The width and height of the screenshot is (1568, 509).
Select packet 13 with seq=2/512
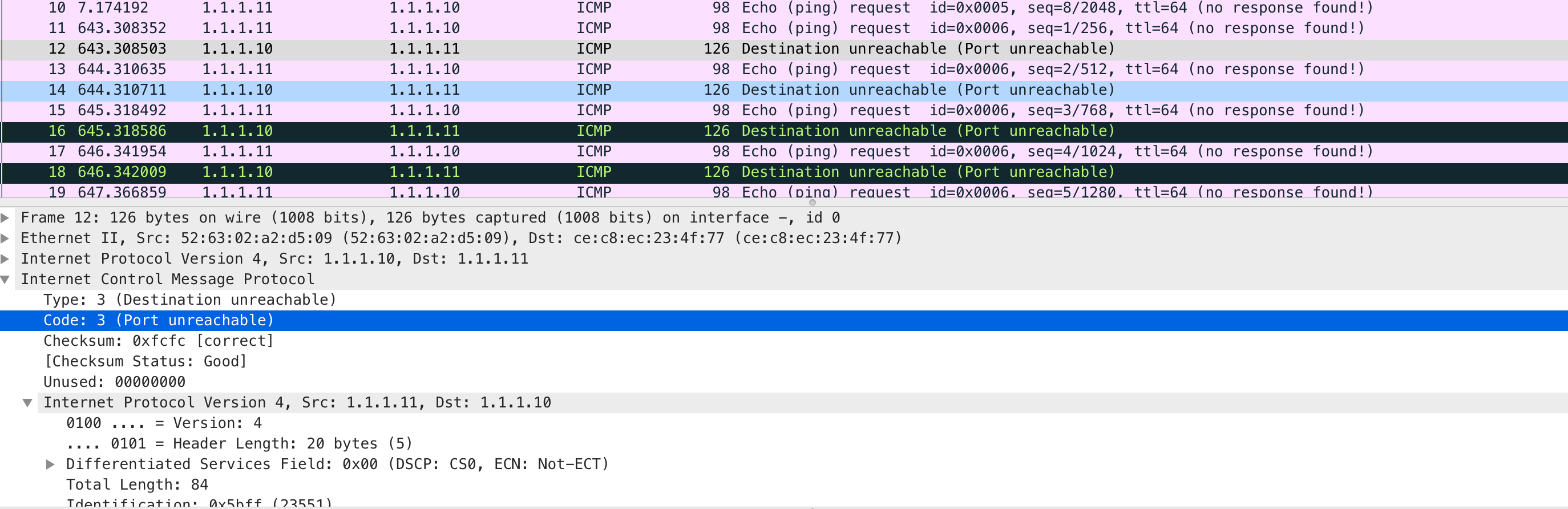pyautogui.click(x=784, y=70)
